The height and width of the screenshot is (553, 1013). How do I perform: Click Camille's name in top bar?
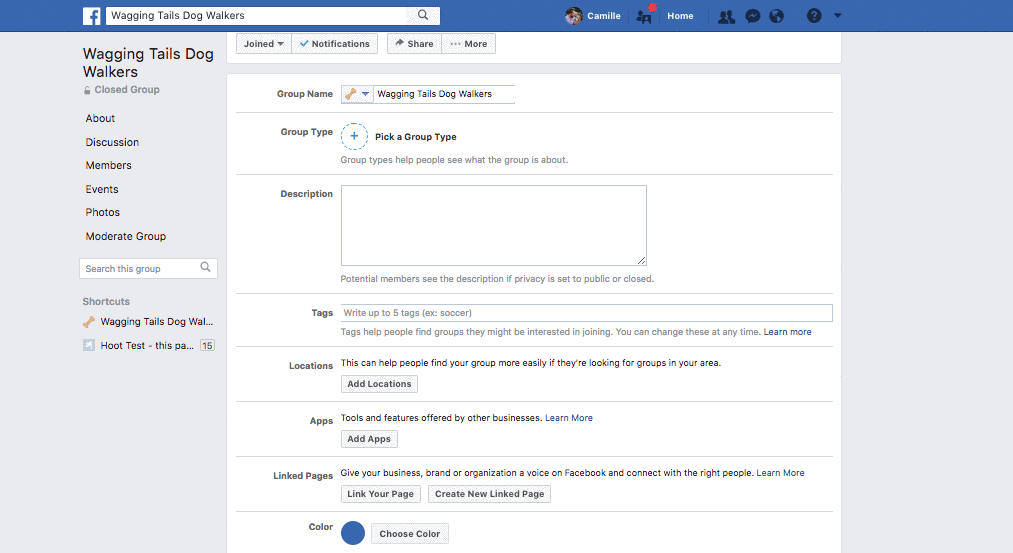tap(603, 16)
